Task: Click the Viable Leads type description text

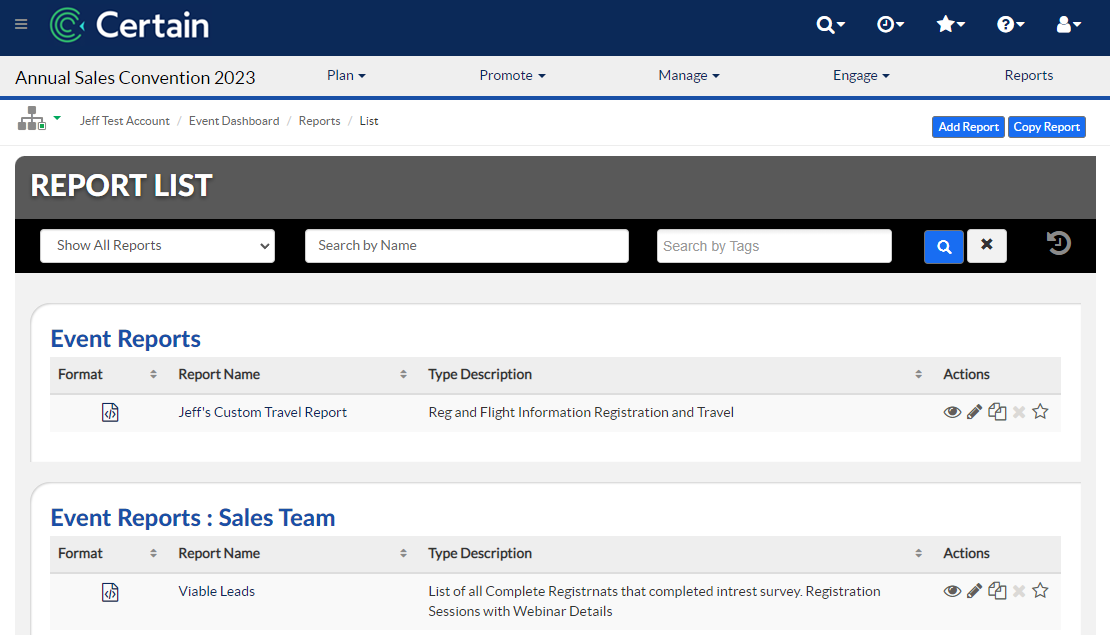Action: pos(654,601)
